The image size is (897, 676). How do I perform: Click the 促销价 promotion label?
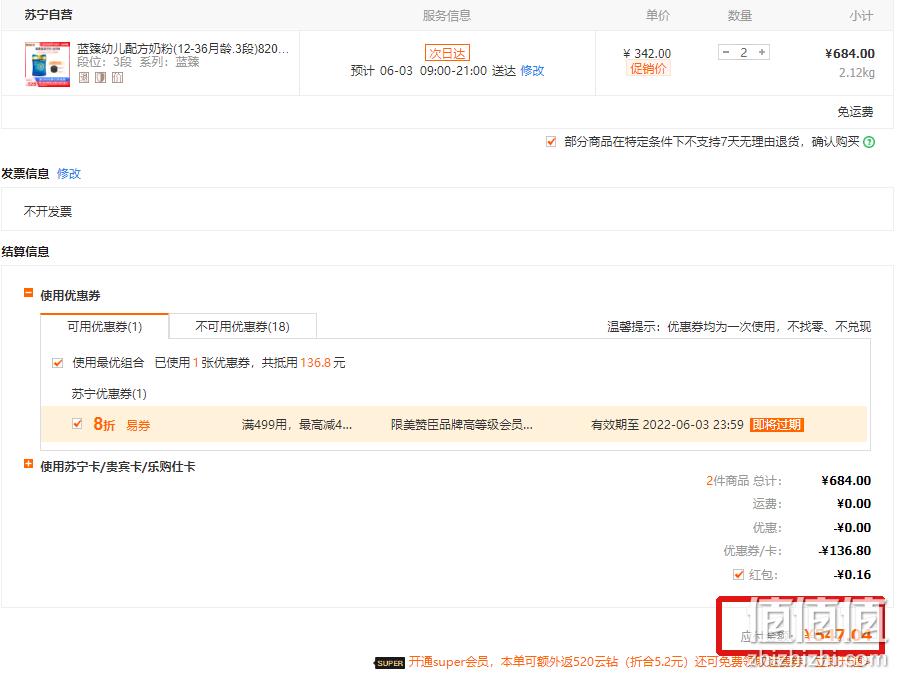pyautogui.click(x=648, y=69)
